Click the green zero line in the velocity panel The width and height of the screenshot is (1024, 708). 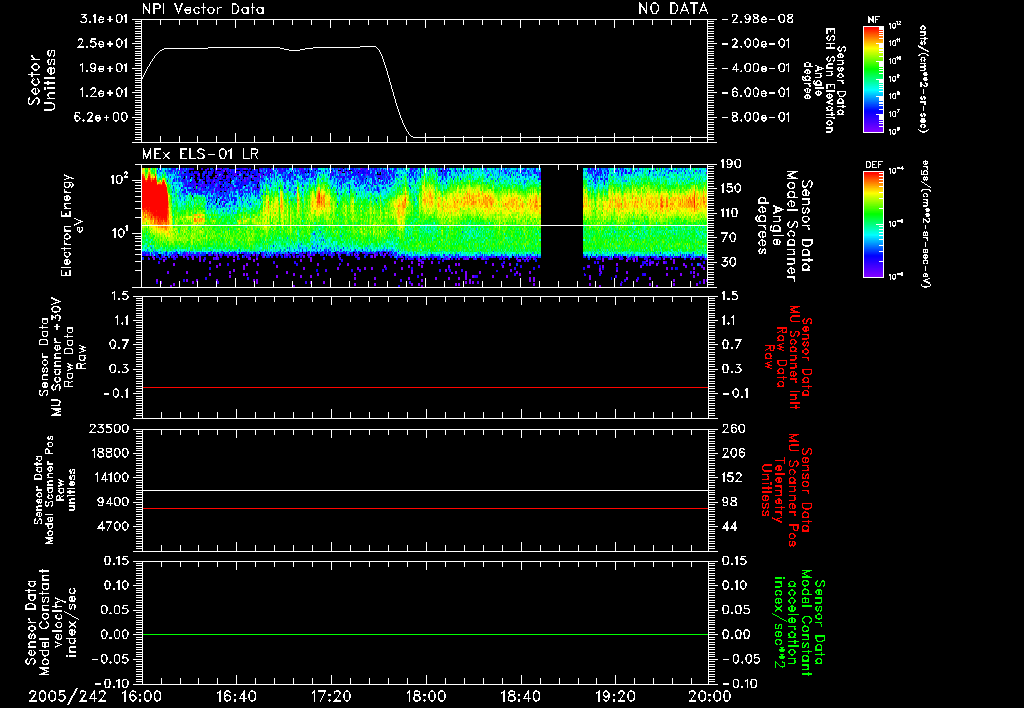click(424, 634)
